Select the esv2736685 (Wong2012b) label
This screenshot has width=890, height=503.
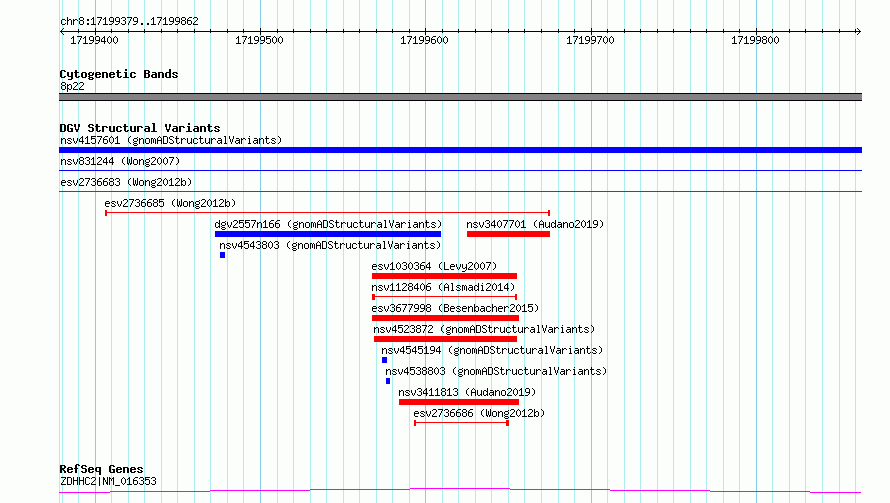pyautogui.click(x=170, y=203)
